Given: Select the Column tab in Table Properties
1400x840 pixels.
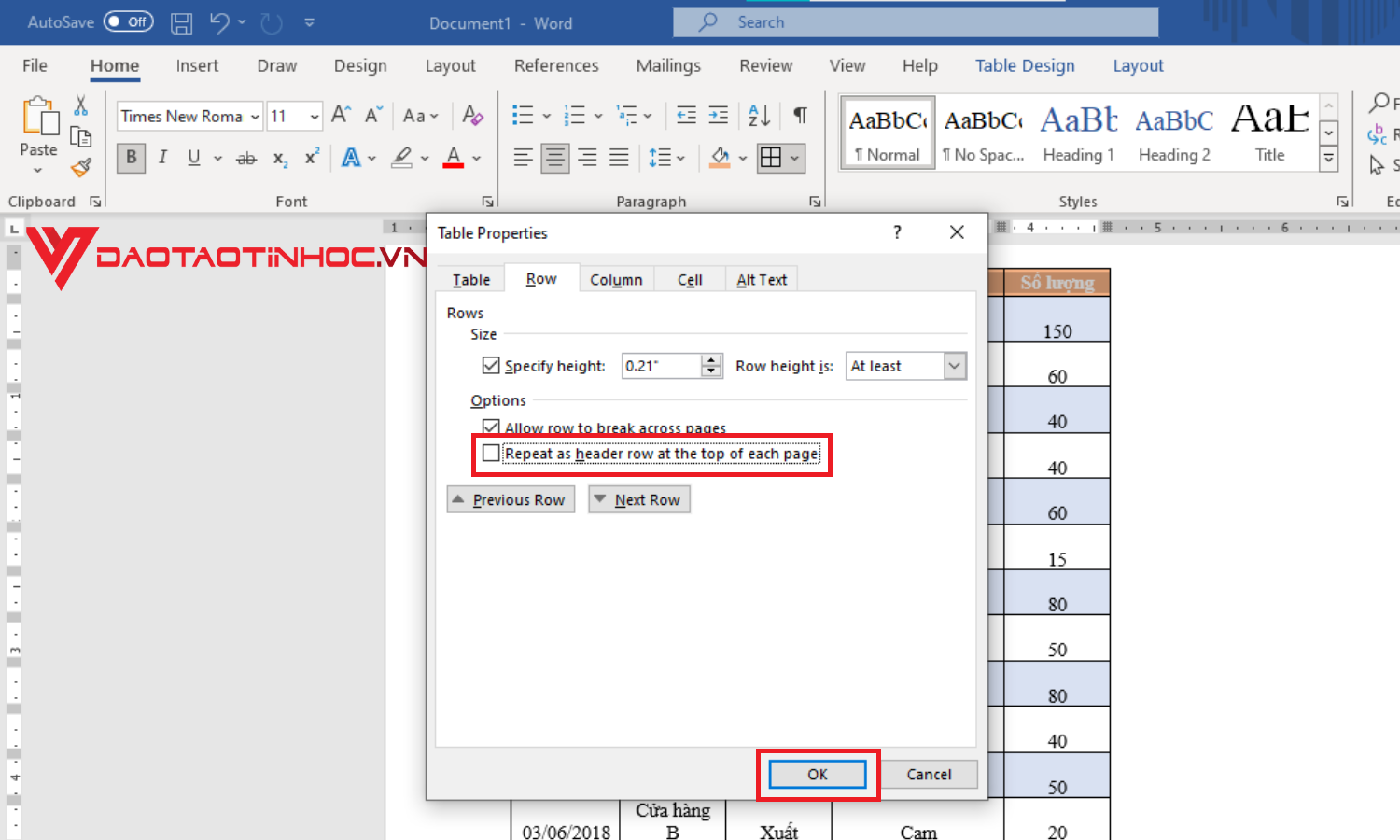Looking at the screenshot, I should (x=616, y=279).
